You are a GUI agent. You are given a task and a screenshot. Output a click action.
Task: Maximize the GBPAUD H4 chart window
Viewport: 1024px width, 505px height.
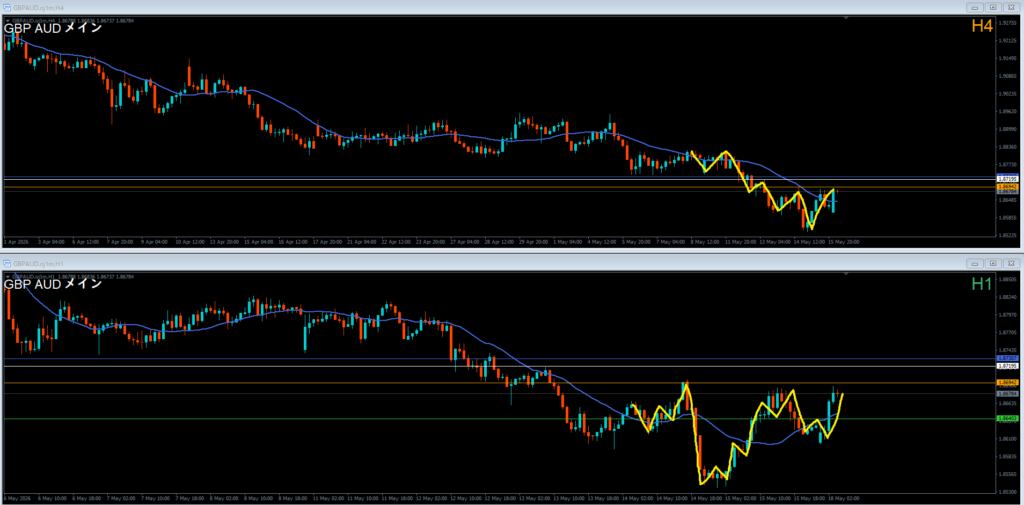coord(993,7)
